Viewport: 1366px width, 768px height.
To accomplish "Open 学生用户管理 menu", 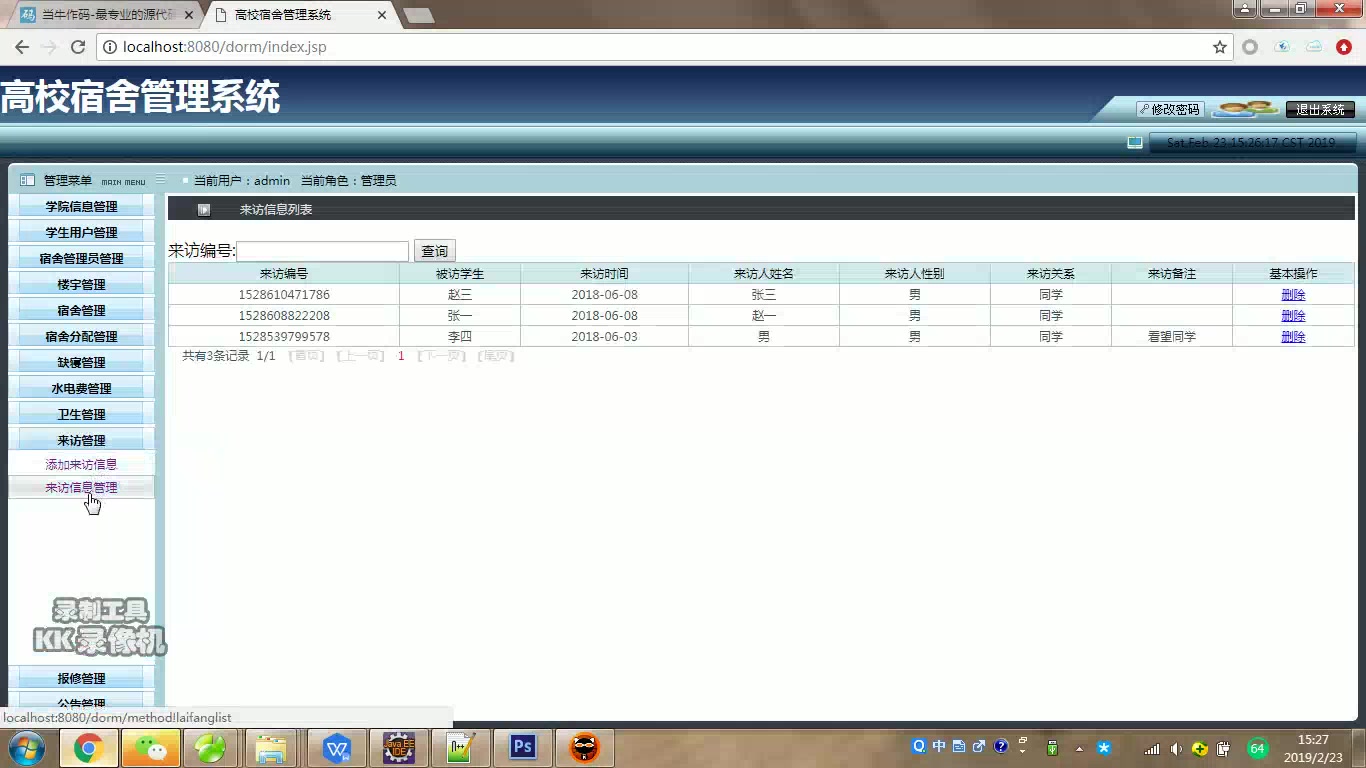I will 81,232.
